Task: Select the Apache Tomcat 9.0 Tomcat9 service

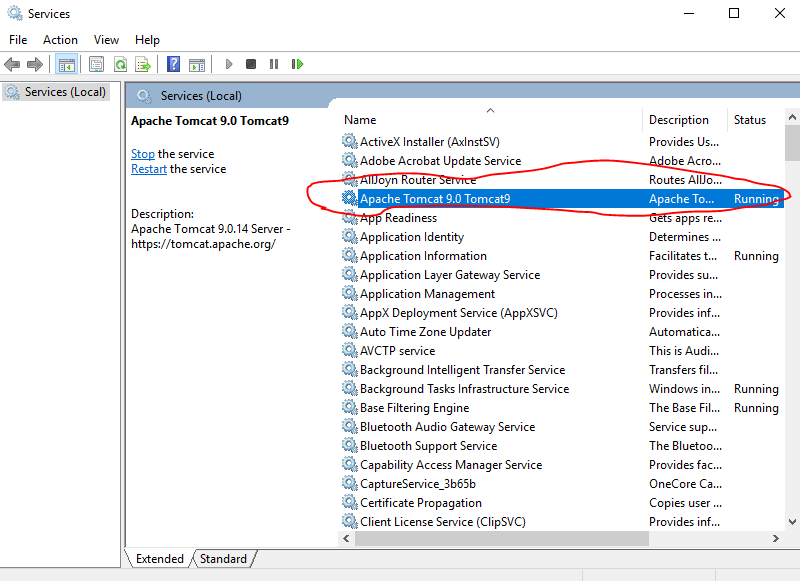Action: click(561, 198)
